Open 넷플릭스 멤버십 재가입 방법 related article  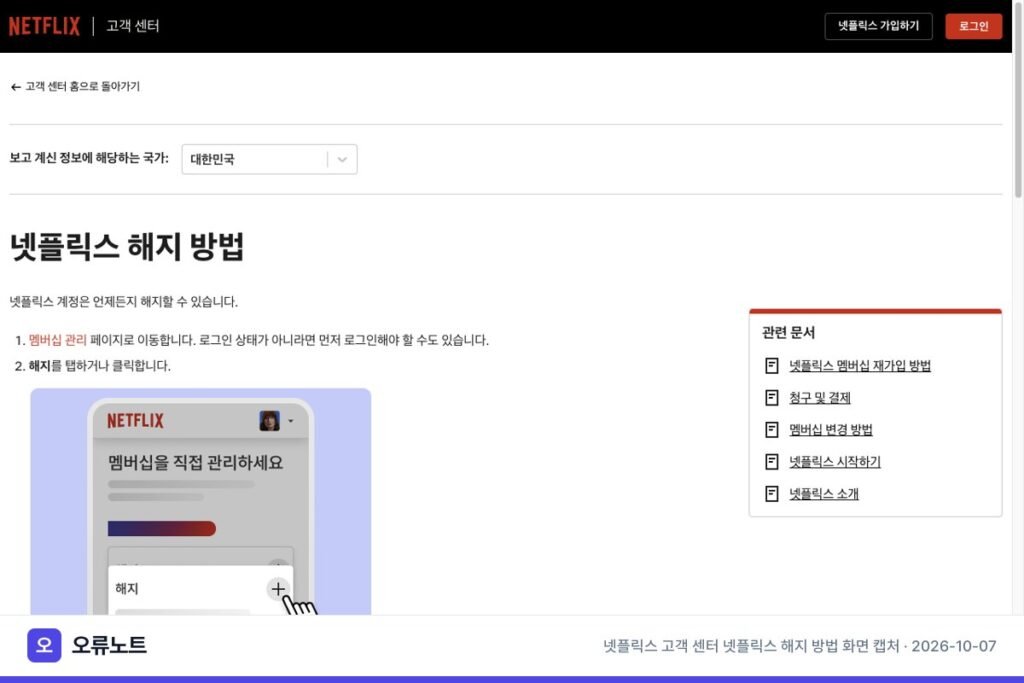click(x=859, y=366)
